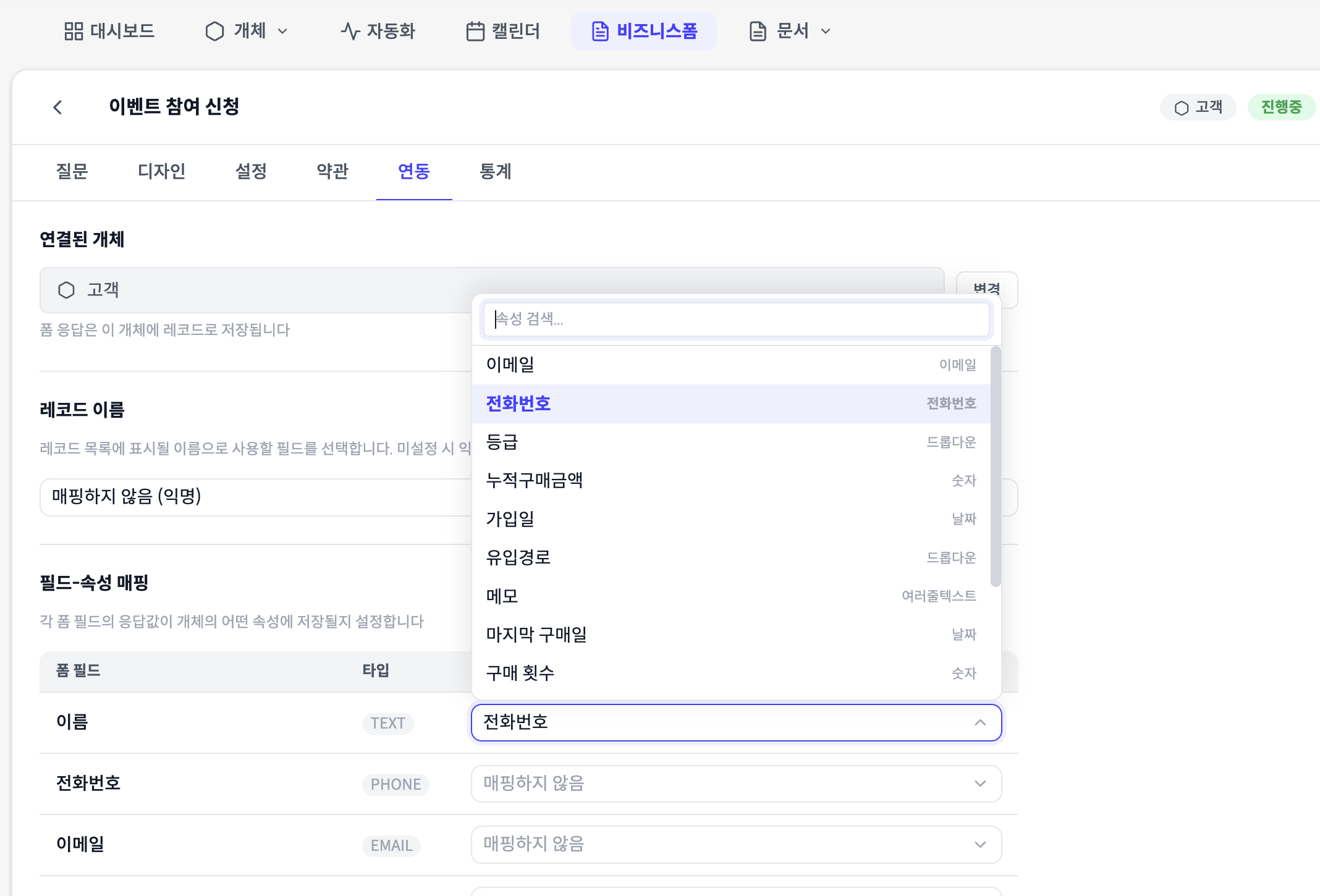1320x896 pixels.
Task: Click the 비즈니스폼 form icon
Action: [x=600, y=31]
